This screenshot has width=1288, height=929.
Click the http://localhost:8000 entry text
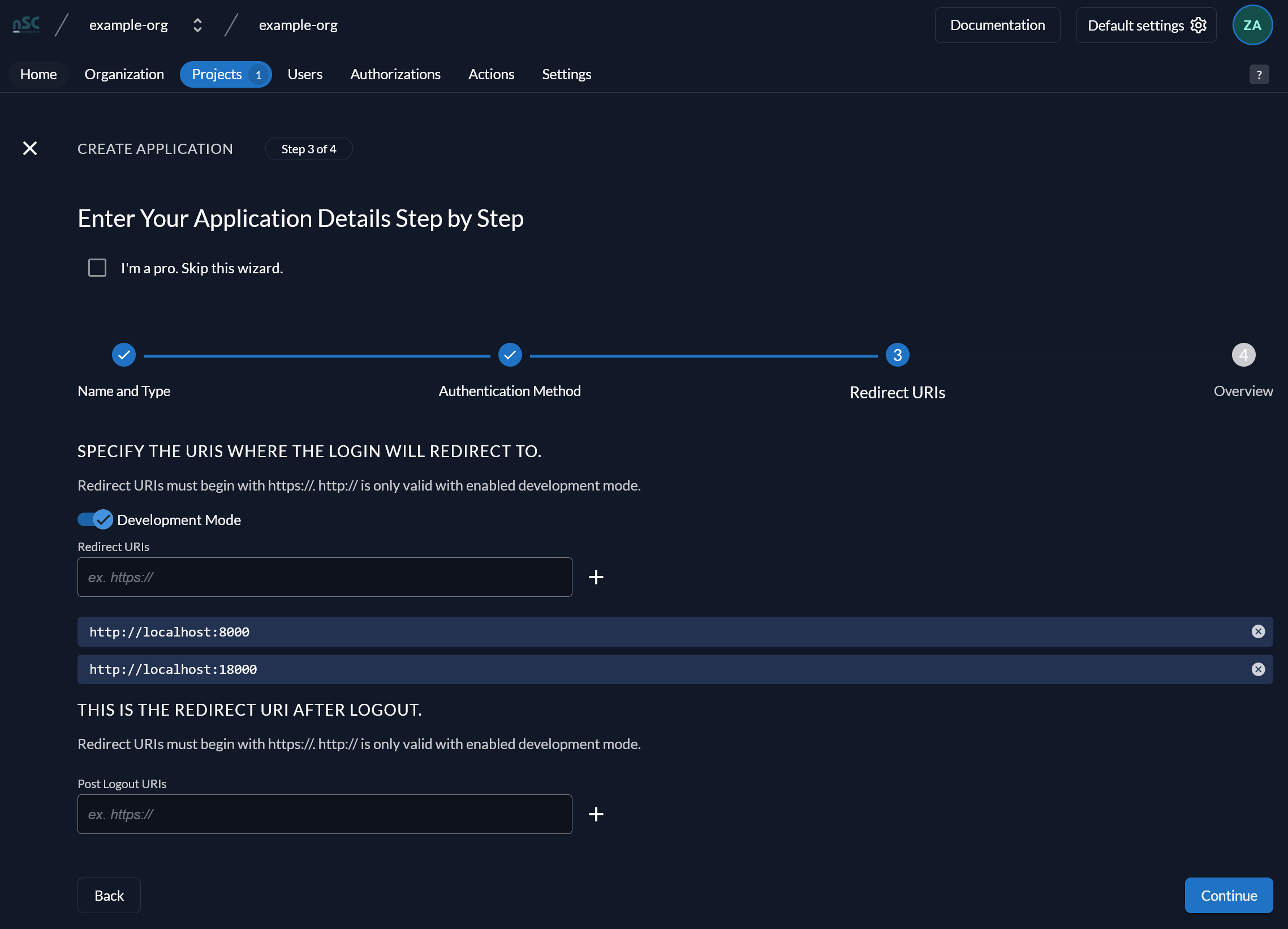[169, 631]
